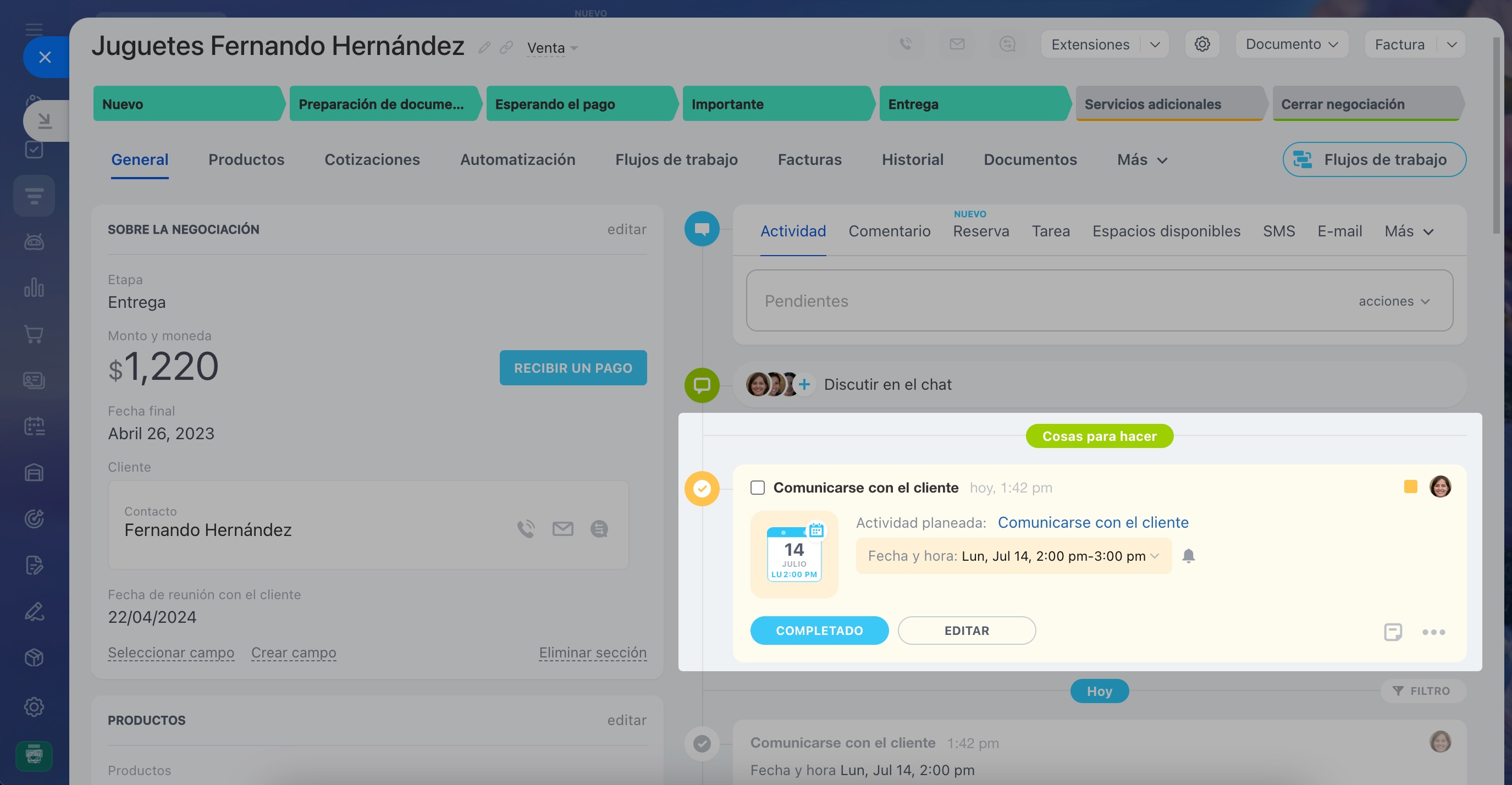Screen dimensions: 1512x785
Task: Open the settings gear sidebar icon
Action: (34, 707)
